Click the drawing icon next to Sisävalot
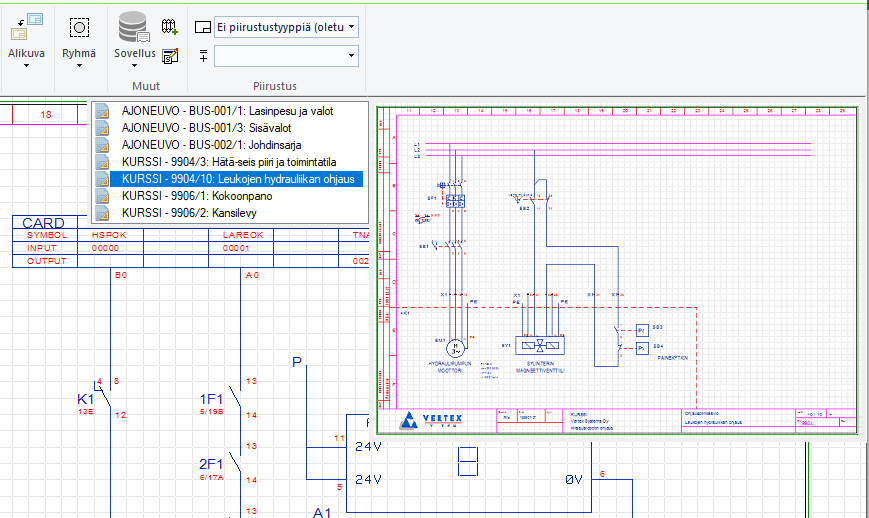 (102, 128)
